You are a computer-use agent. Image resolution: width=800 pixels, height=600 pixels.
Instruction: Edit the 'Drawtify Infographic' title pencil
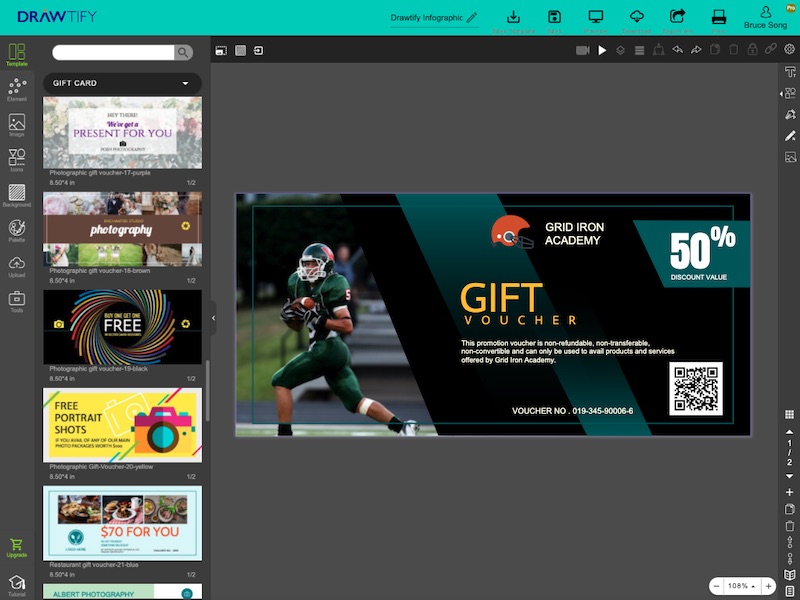coord(472,17)
